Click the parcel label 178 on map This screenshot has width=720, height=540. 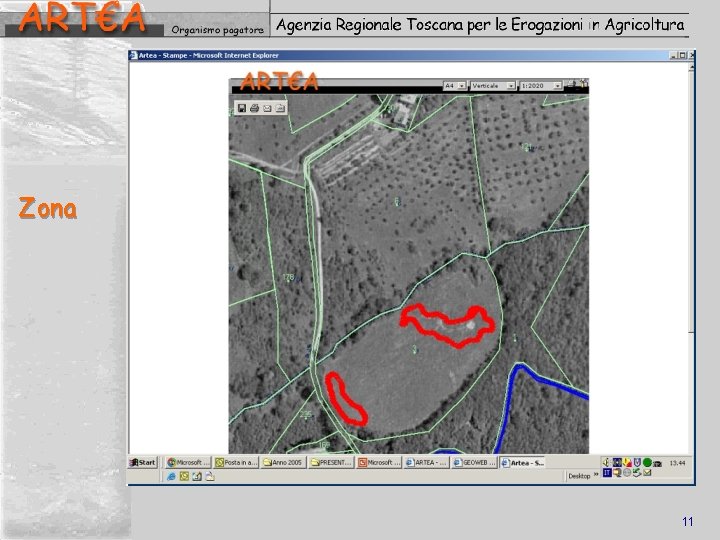click(288, 277)
